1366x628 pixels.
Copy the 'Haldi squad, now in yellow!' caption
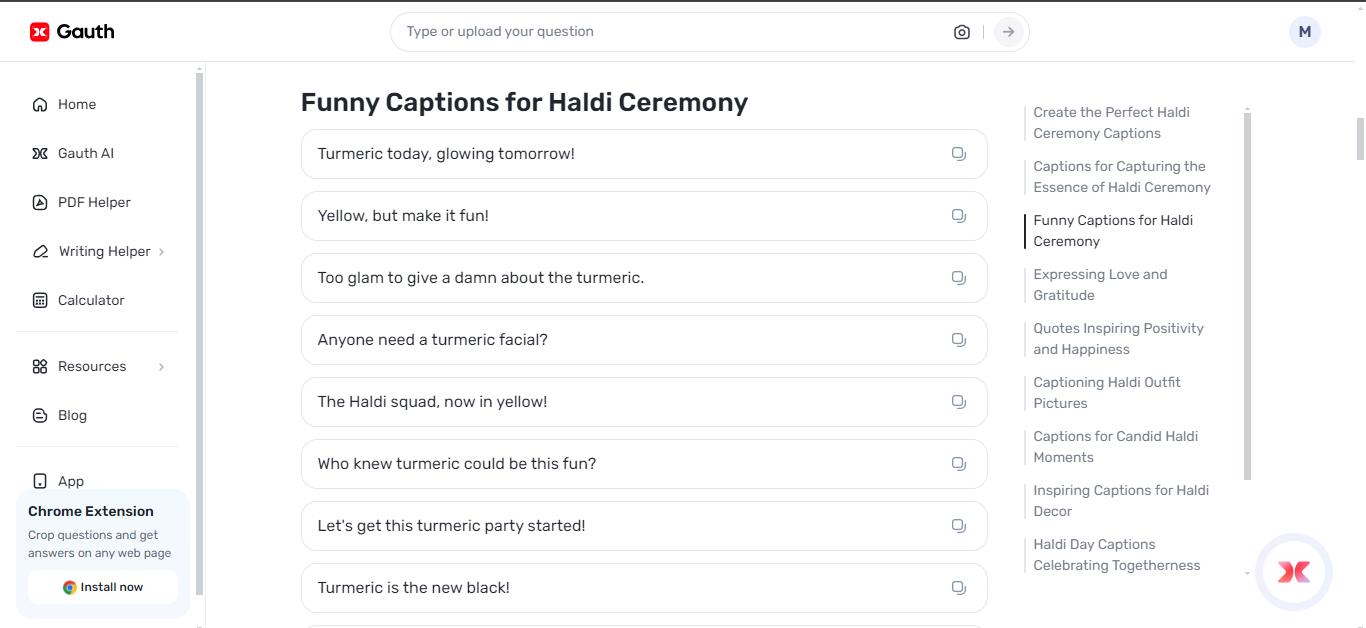tap(958, 401)
